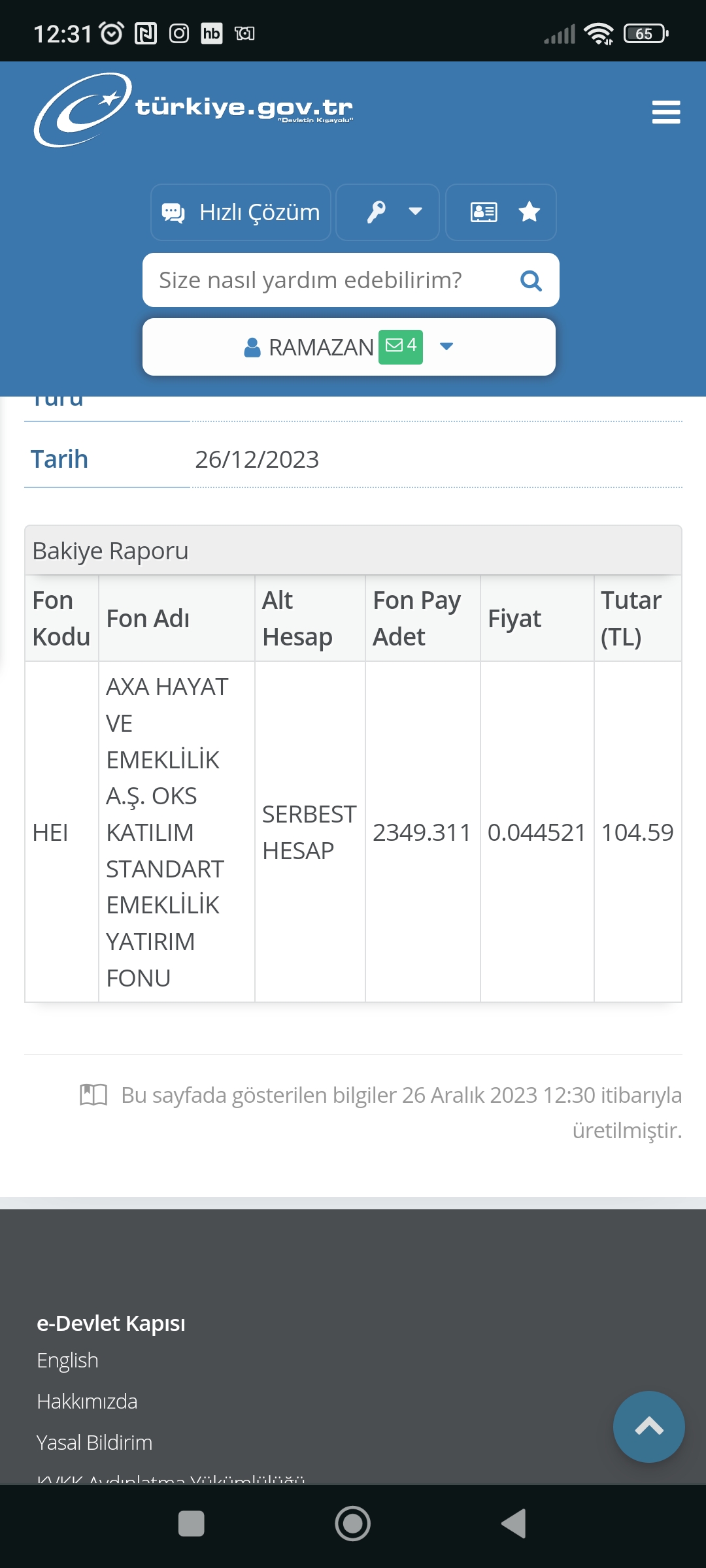Tap the Hızlı Çözüm chat icon
The height and width of the screenshot is (1568, 706).
pyautogui.click(x=173, y=212)
